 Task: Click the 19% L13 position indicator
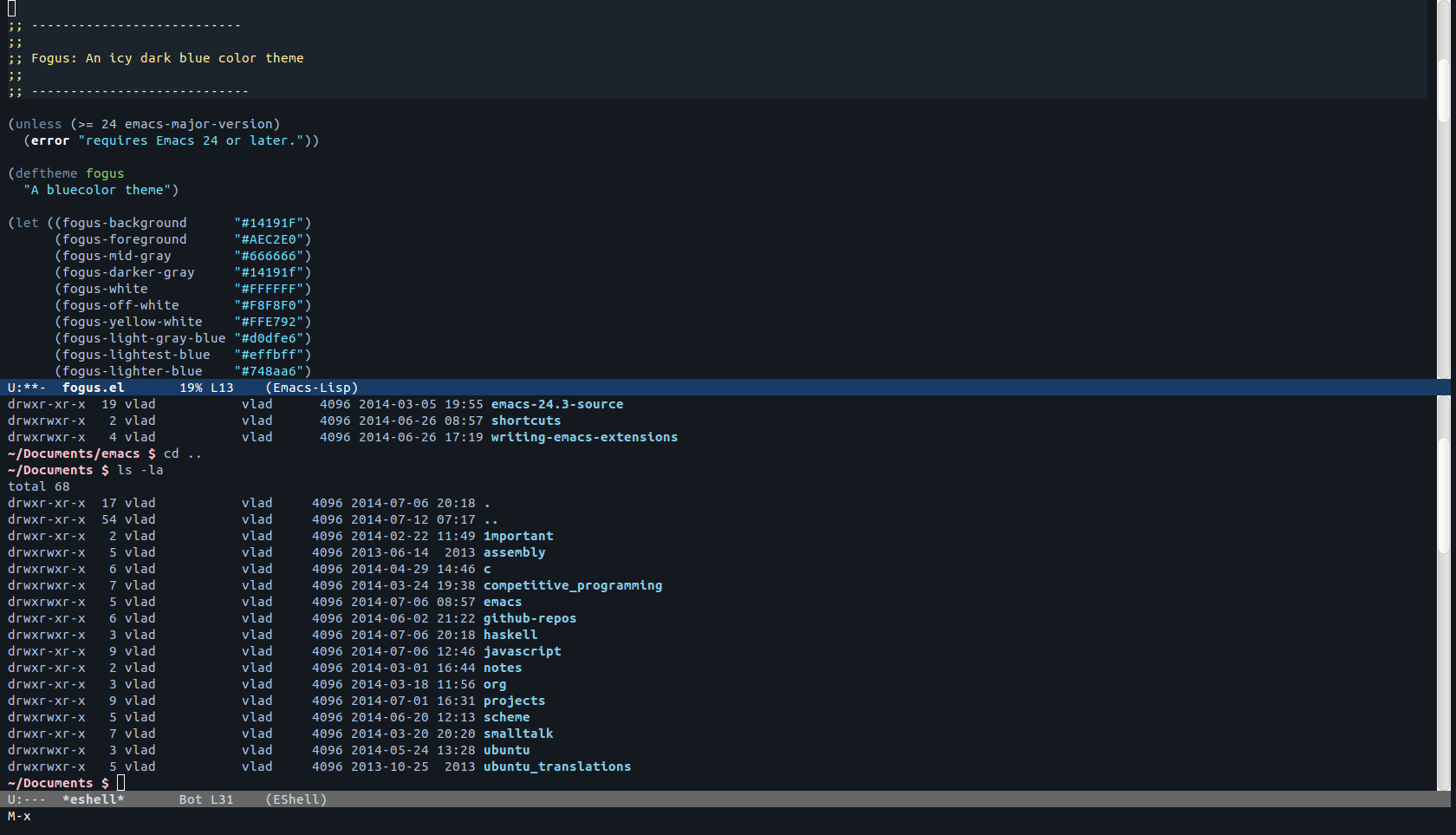[x=206, y=388]
